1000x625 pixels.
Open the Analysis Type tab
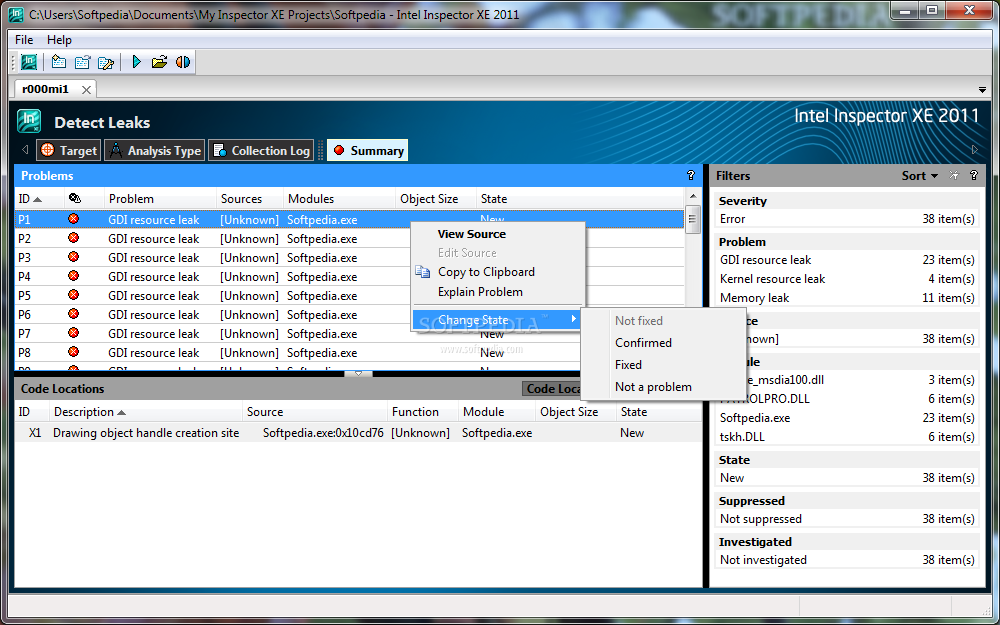pyautogui.click(x=154, y=151)
